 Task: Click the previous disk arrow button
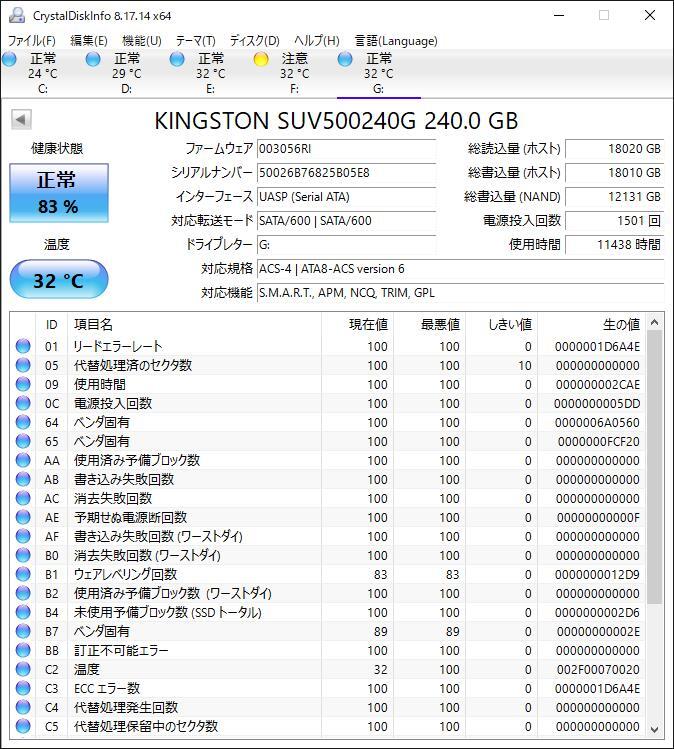(21, 119)
